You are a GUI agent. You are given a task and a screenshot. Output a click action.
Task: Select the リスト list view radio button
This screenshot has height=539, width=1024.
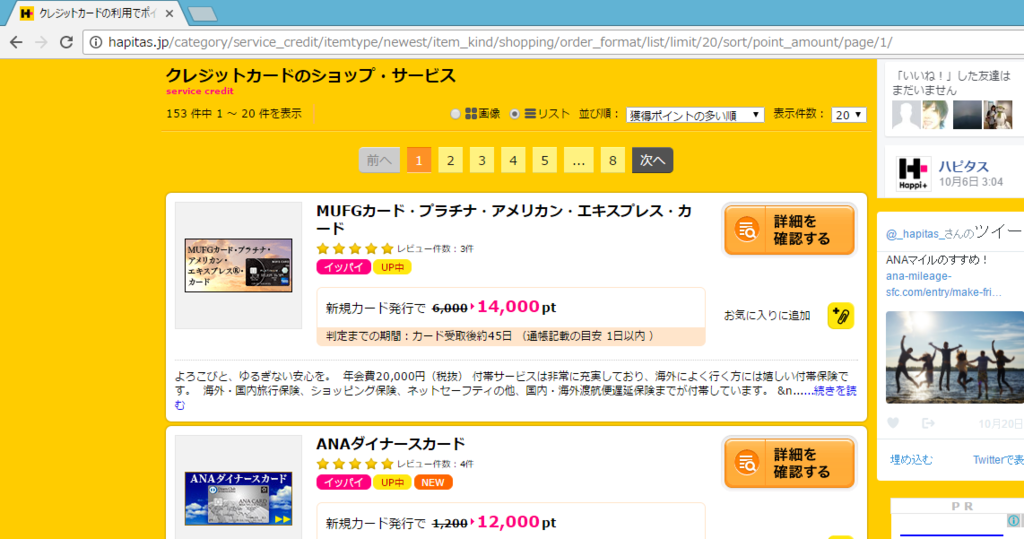tap(515, 114)
